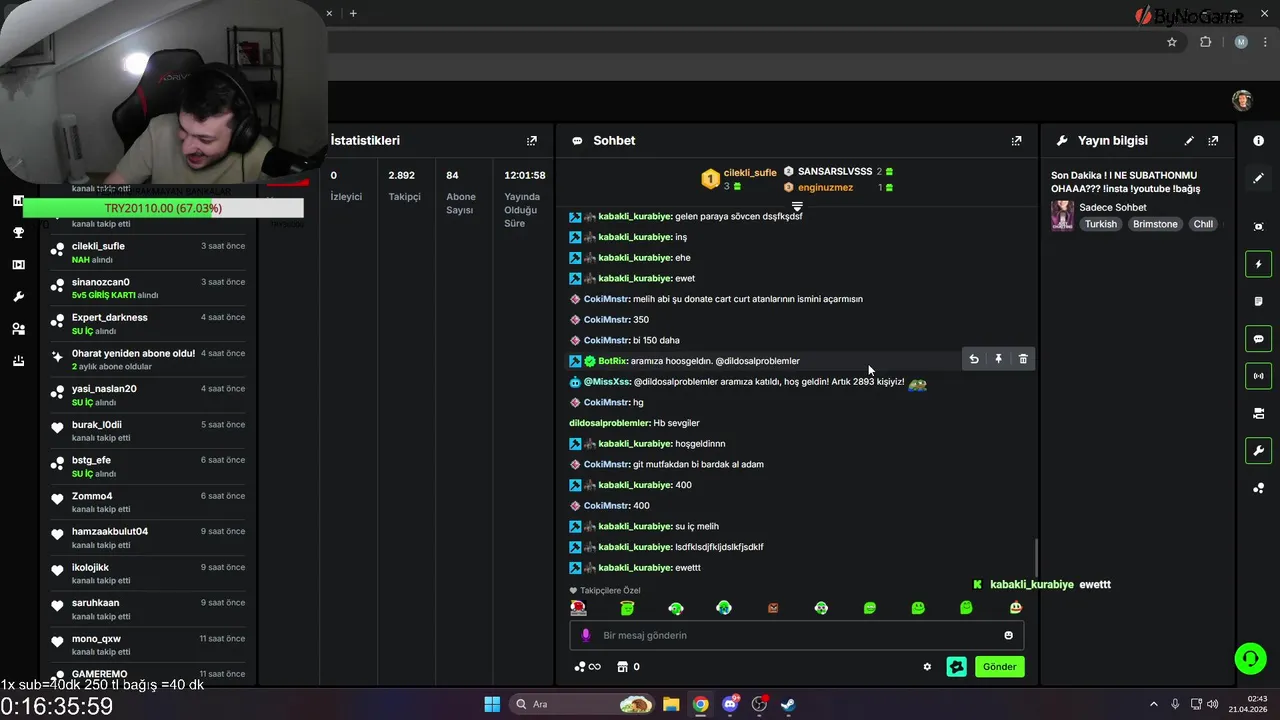Open the clip capture icon in right sidebar
Viewport: 1280px width, 720px height.
[1258, 227]
